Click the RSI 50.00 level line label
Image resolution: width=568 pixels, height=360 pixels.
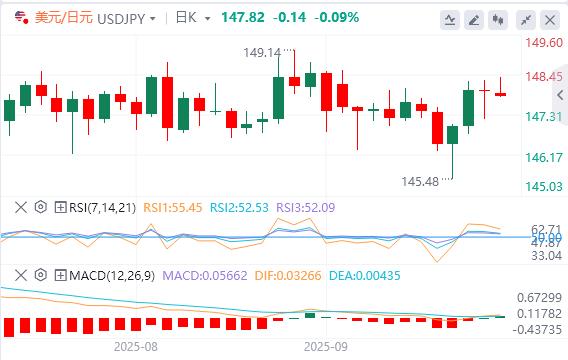point(547,238)
